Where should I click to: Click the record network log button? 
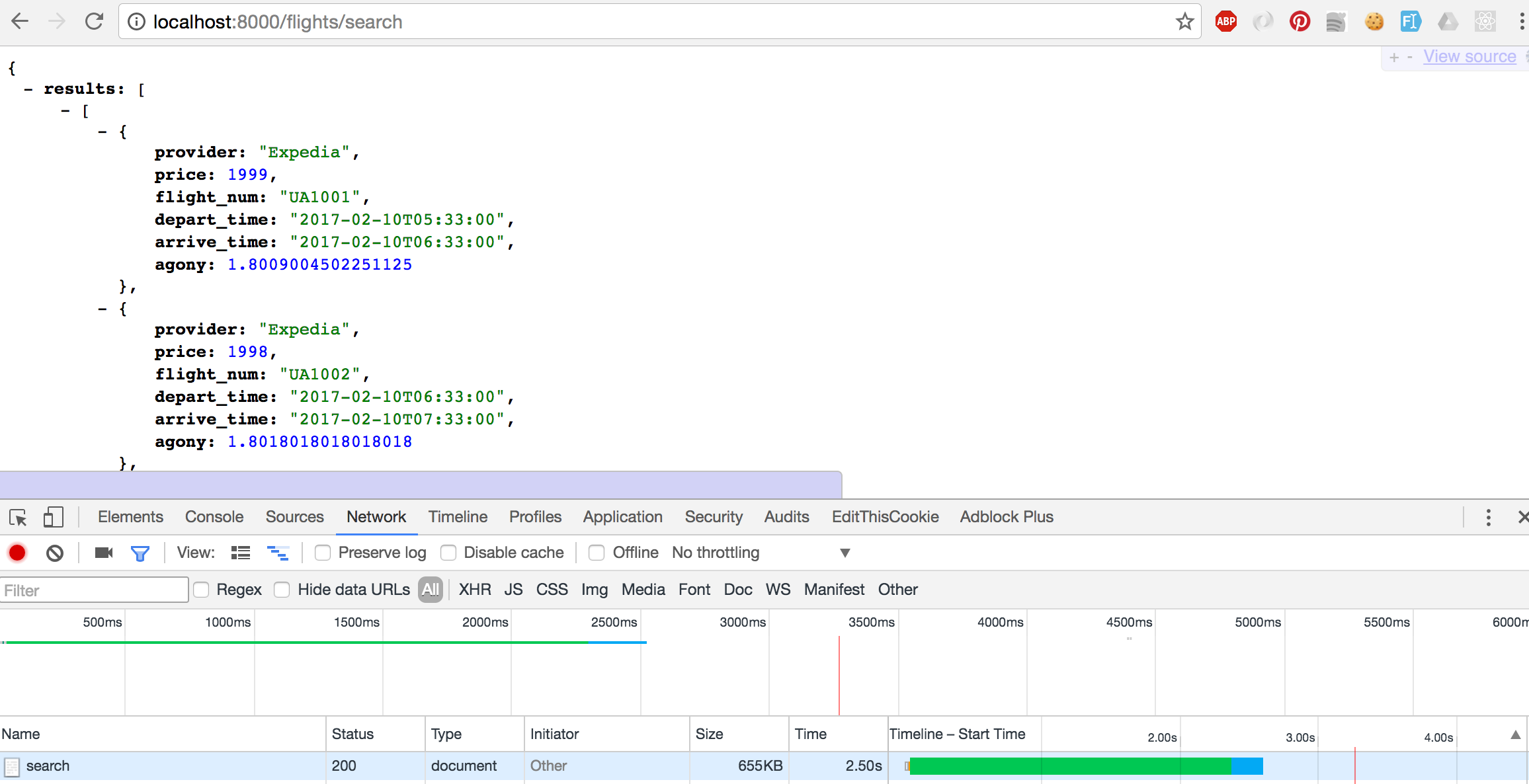(17, 553)
